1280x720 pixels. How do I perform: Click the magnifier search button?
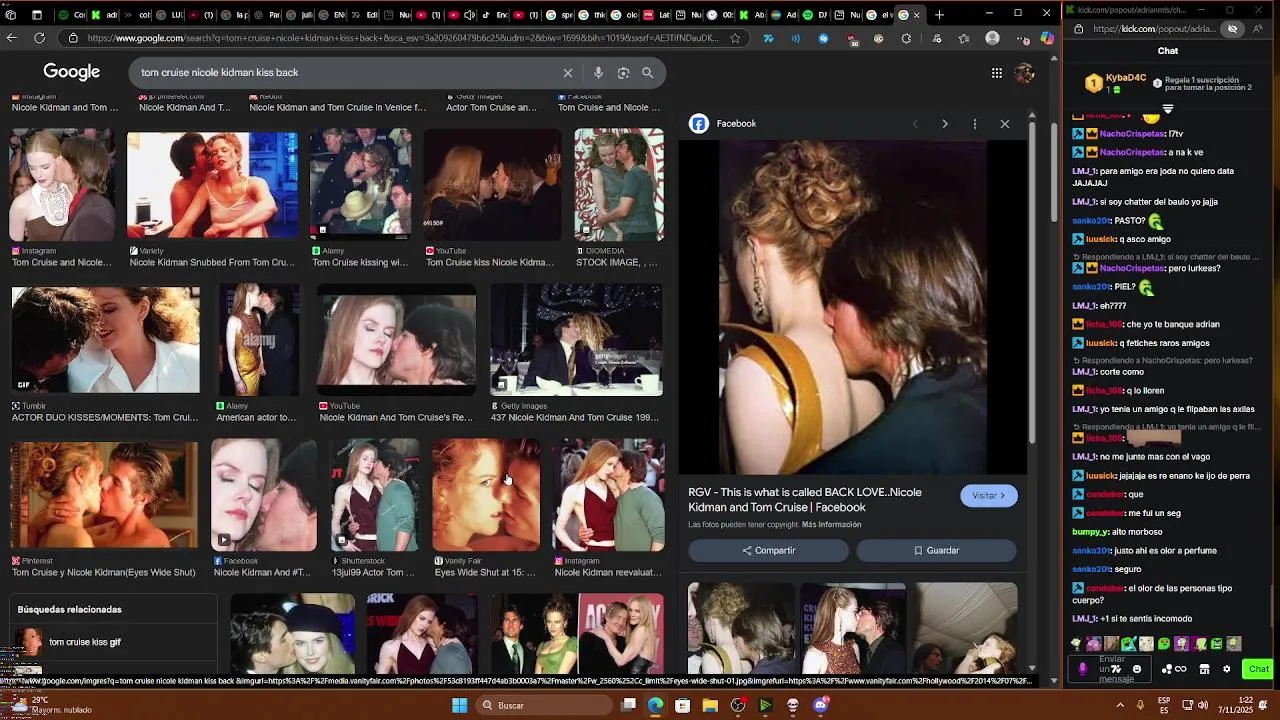coord(648,73)
